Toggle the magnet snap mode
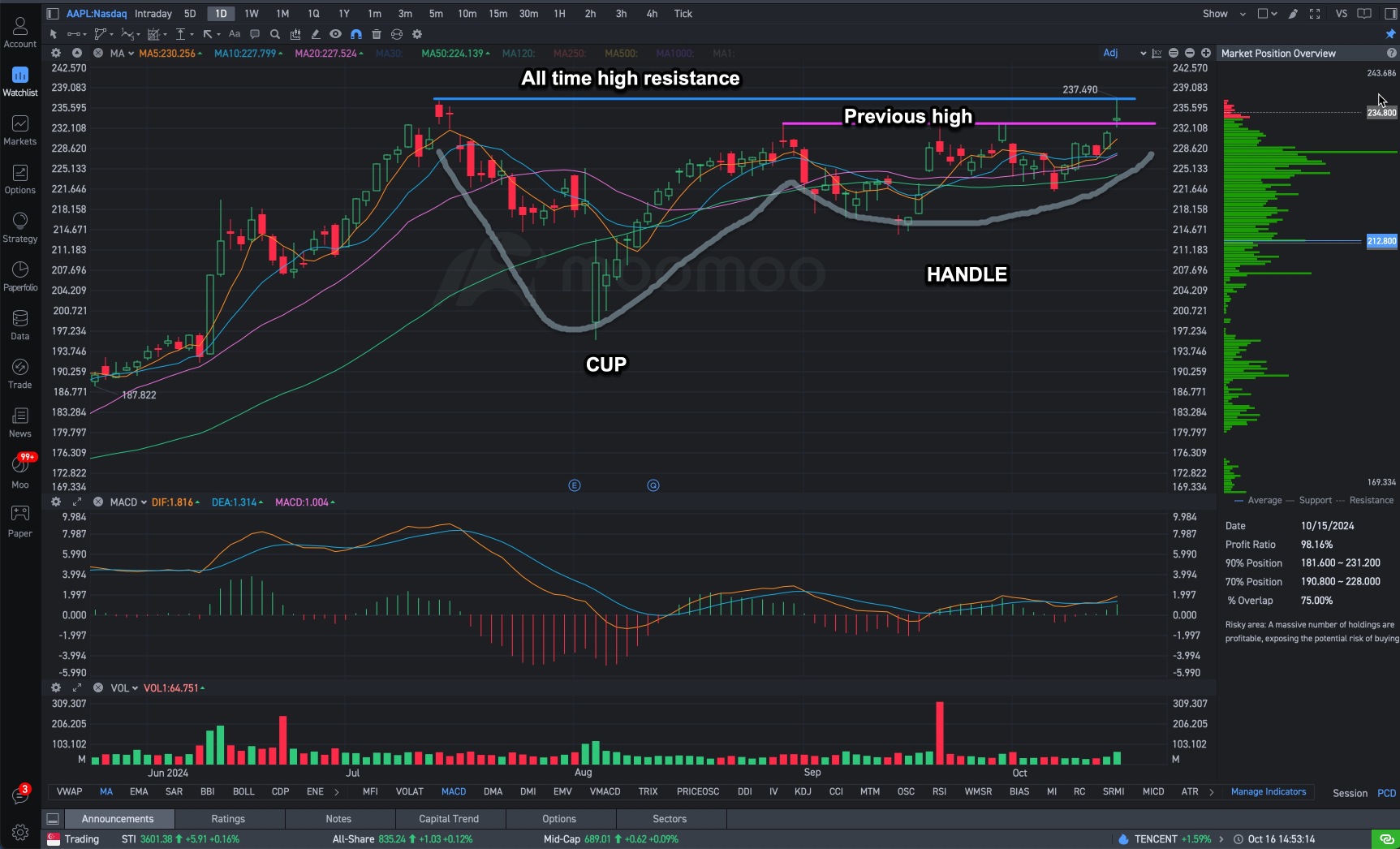Viewport: 1400px width, 849px height. tap(355, 34)
